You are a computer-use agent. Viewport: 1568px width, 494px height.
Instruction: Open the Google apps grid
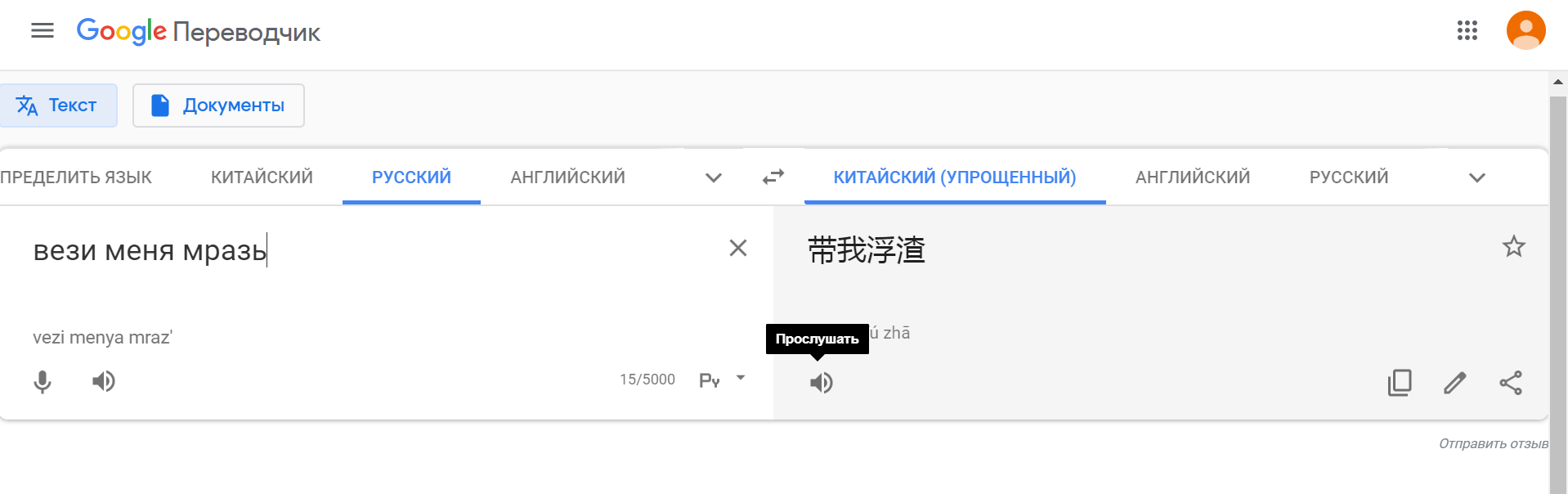point(1467,31)
